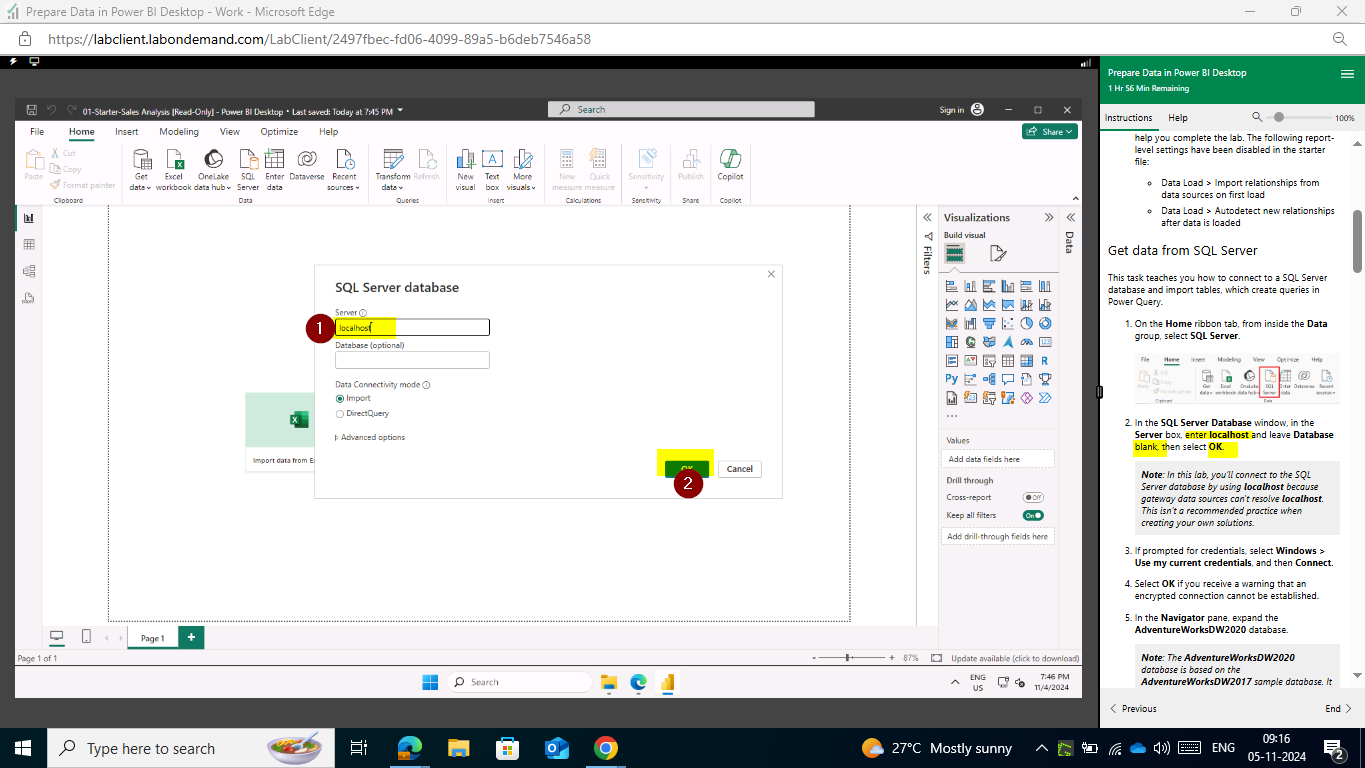Image resolution: width=1365 pixels, height=768 pixels.
Task: Click Fit to page icon in status bar
Action: (936, 658)
